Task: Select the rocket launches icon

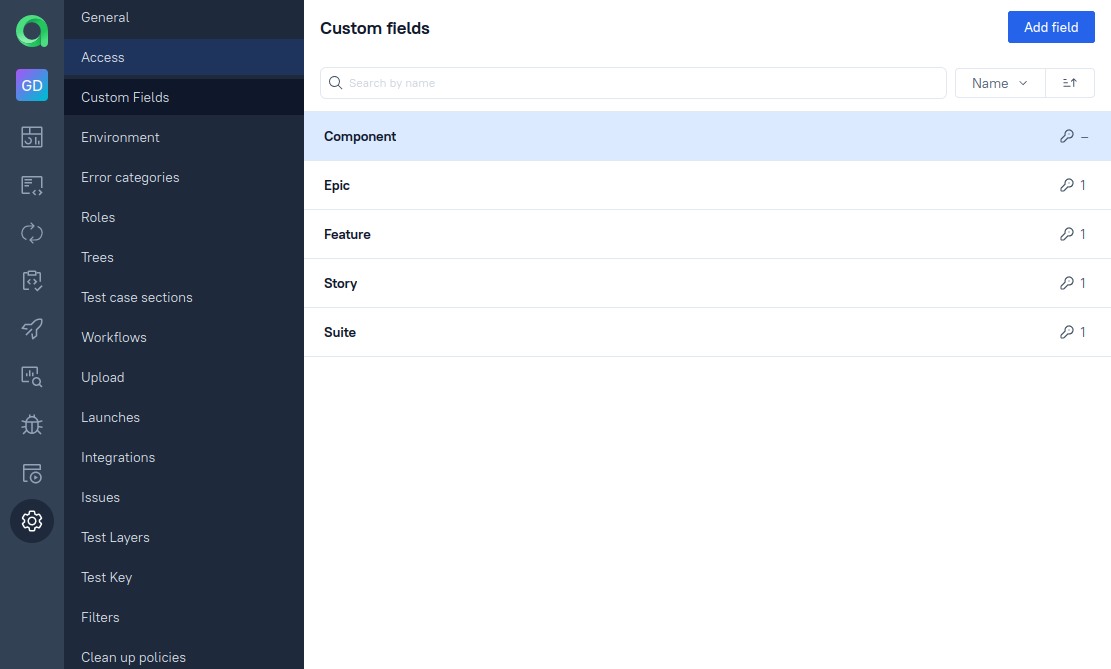Action: click(31, 329)
